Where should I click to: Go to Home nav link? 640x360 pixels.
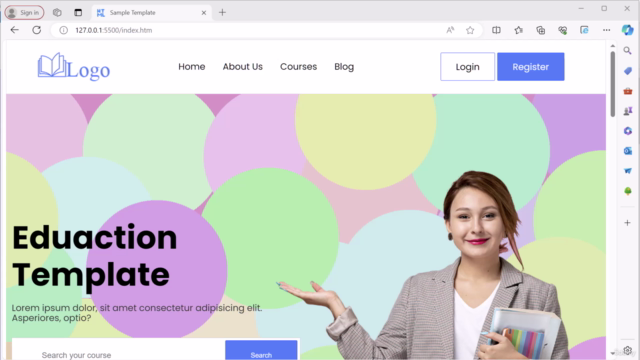(191, 67)
